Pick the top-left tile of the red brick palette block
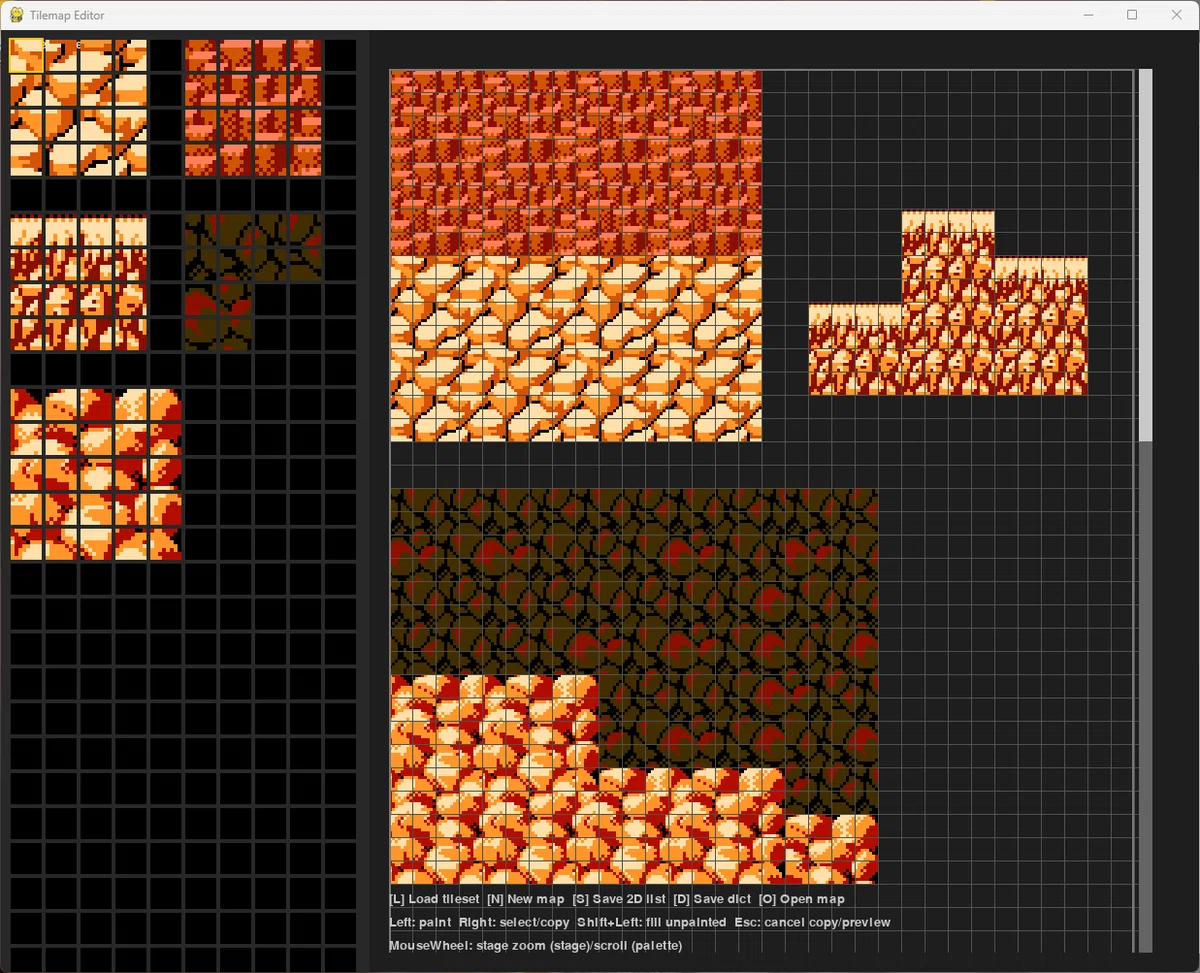The image size is (1200, 973). tap(202, 56)
